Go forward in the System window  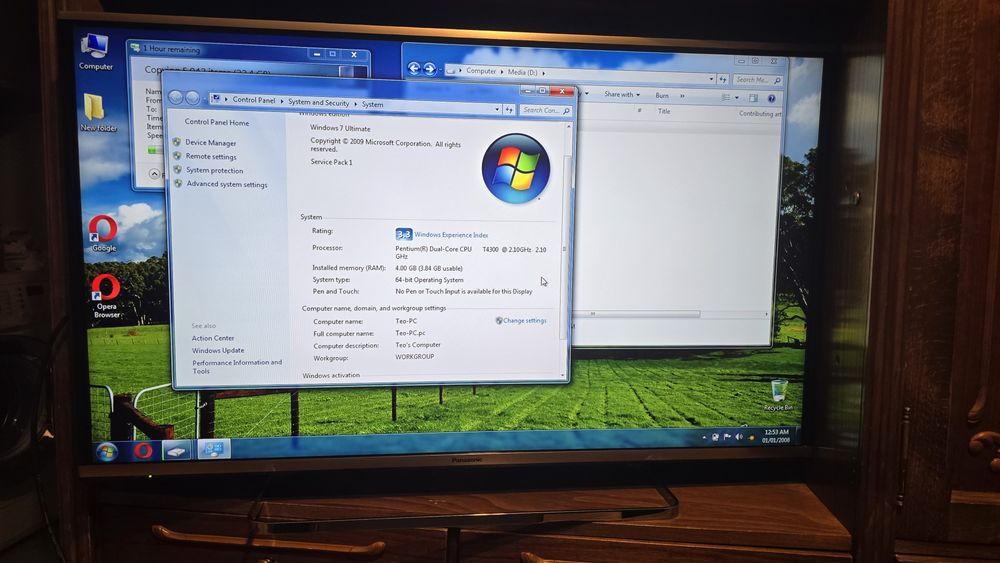(x=192, y=98)
